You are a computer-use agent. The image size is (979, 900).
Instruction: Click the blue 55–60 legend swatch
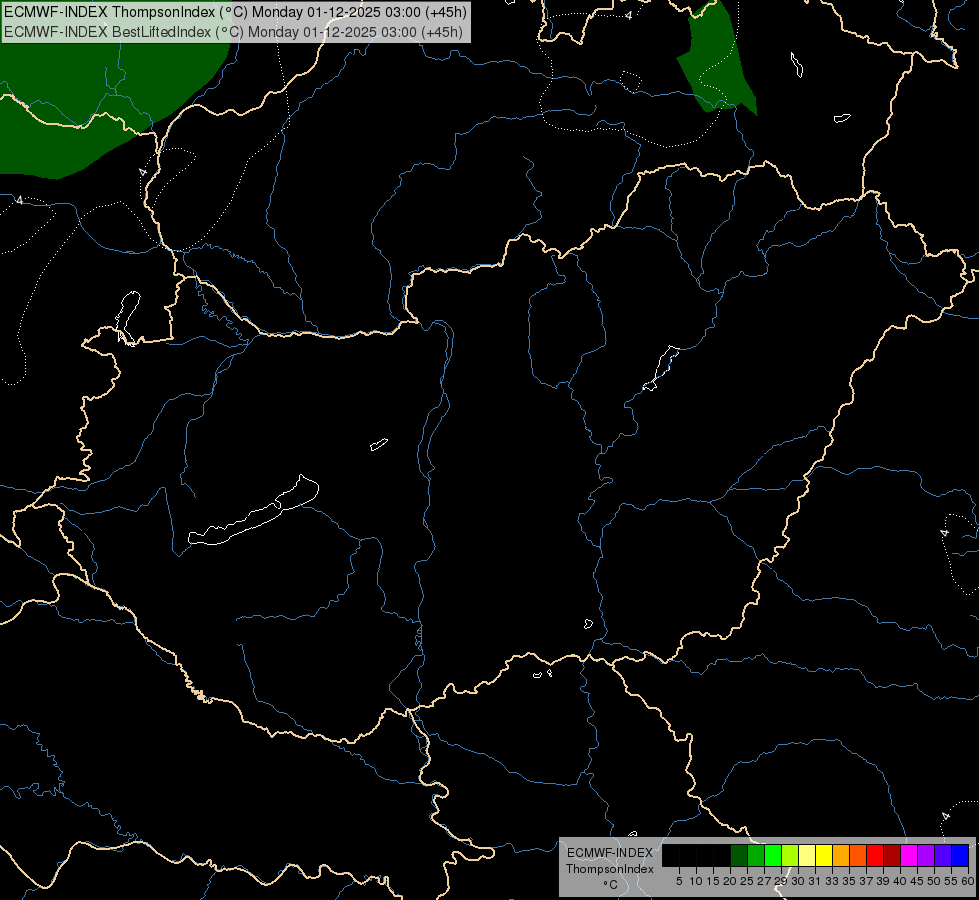pos(960,855)
